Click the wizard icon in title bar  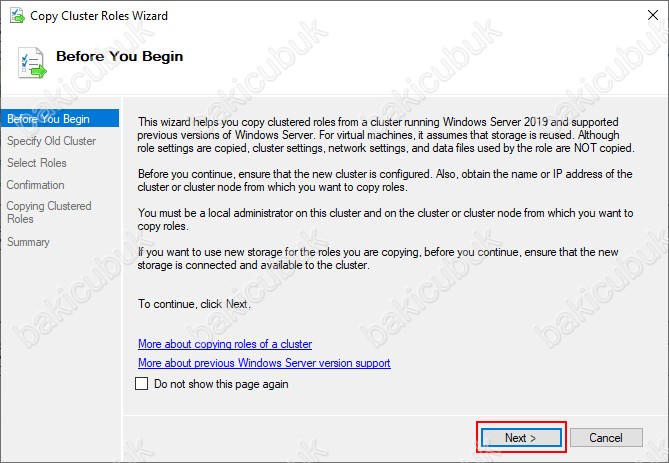[x=17, y=15]
